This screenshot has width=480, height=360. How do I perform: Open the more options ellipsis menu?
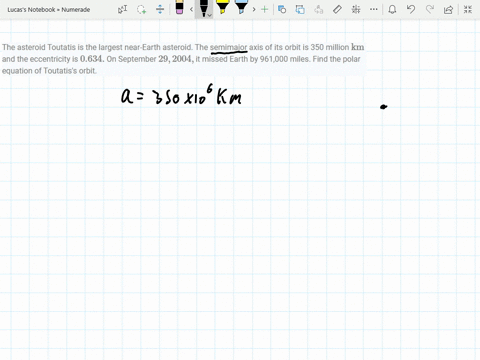point(374,9)
